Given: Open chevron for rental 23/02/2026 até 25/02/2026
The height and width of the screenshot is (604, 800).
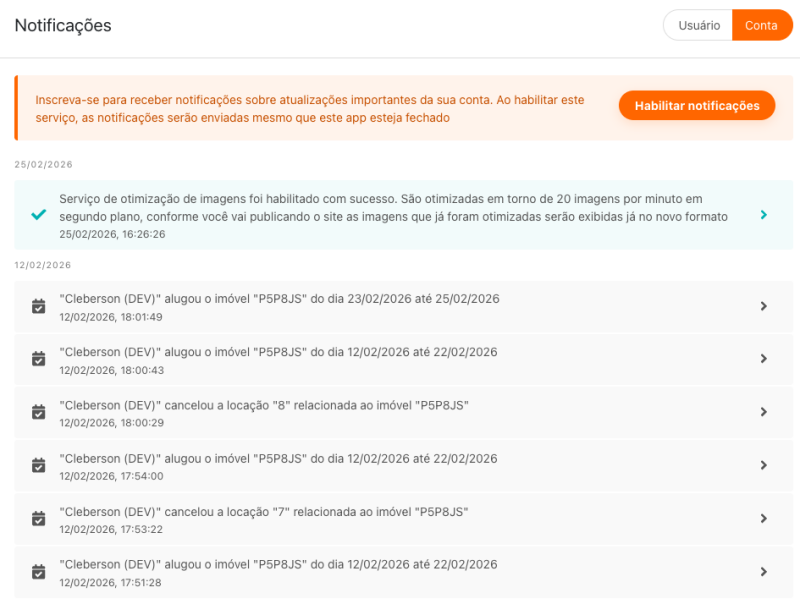Looking at the screenshot, I should click(763, 306).
